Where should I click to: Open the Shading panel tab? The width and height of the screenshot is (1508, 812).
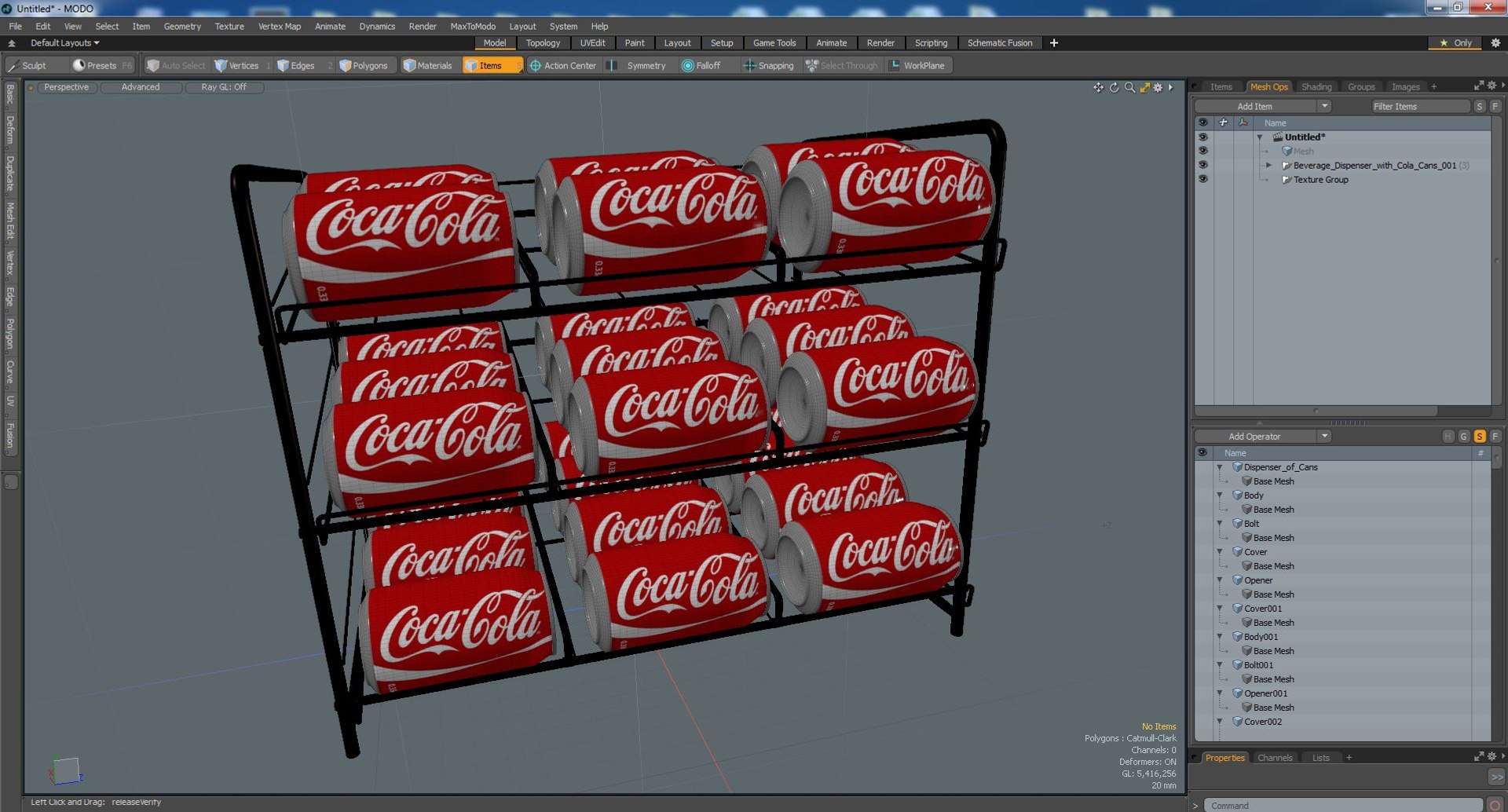(x=1316, y=87)
